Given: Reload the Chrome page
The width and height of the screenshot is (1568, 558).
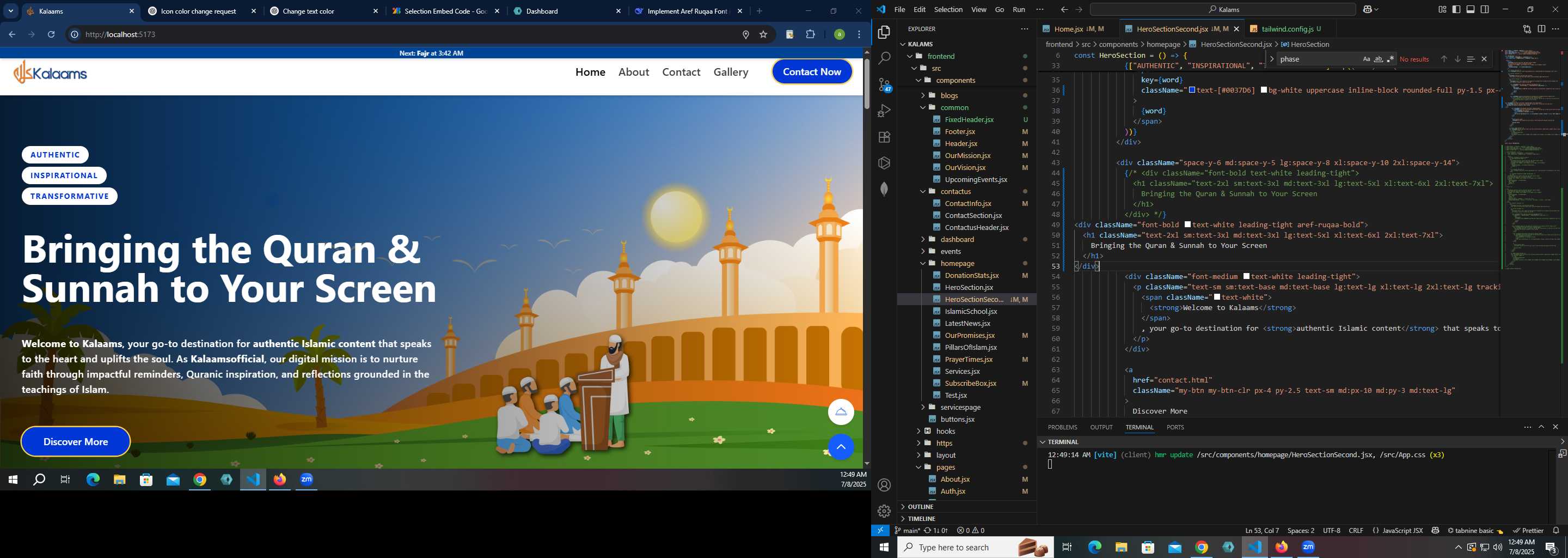Looking at the screenshot, I should [x=52, y=35].
